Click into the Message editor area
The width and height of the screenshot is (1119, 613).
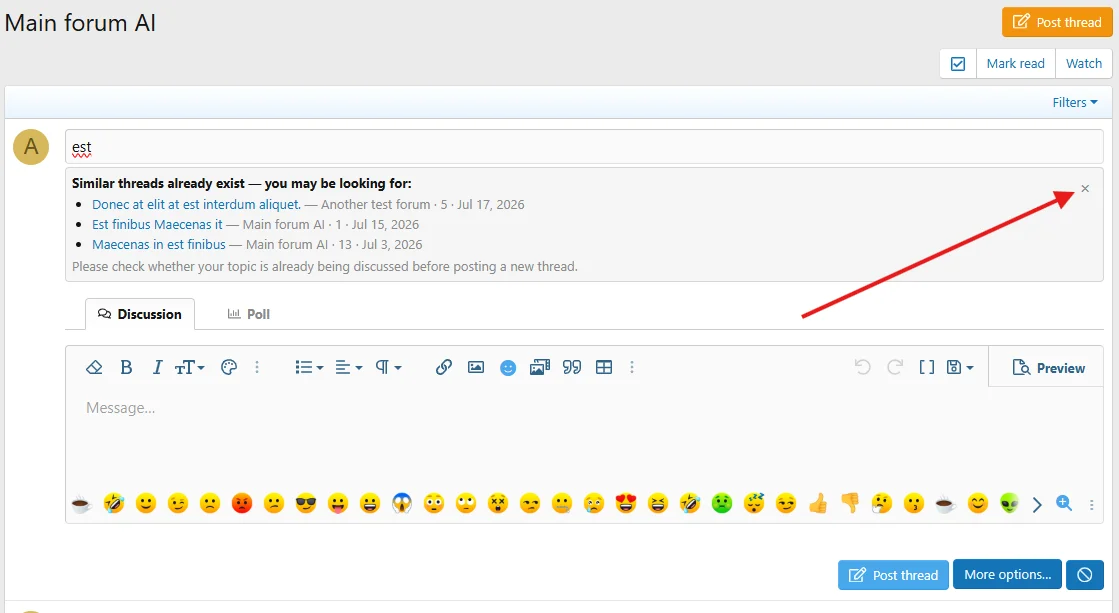point(584,435)
